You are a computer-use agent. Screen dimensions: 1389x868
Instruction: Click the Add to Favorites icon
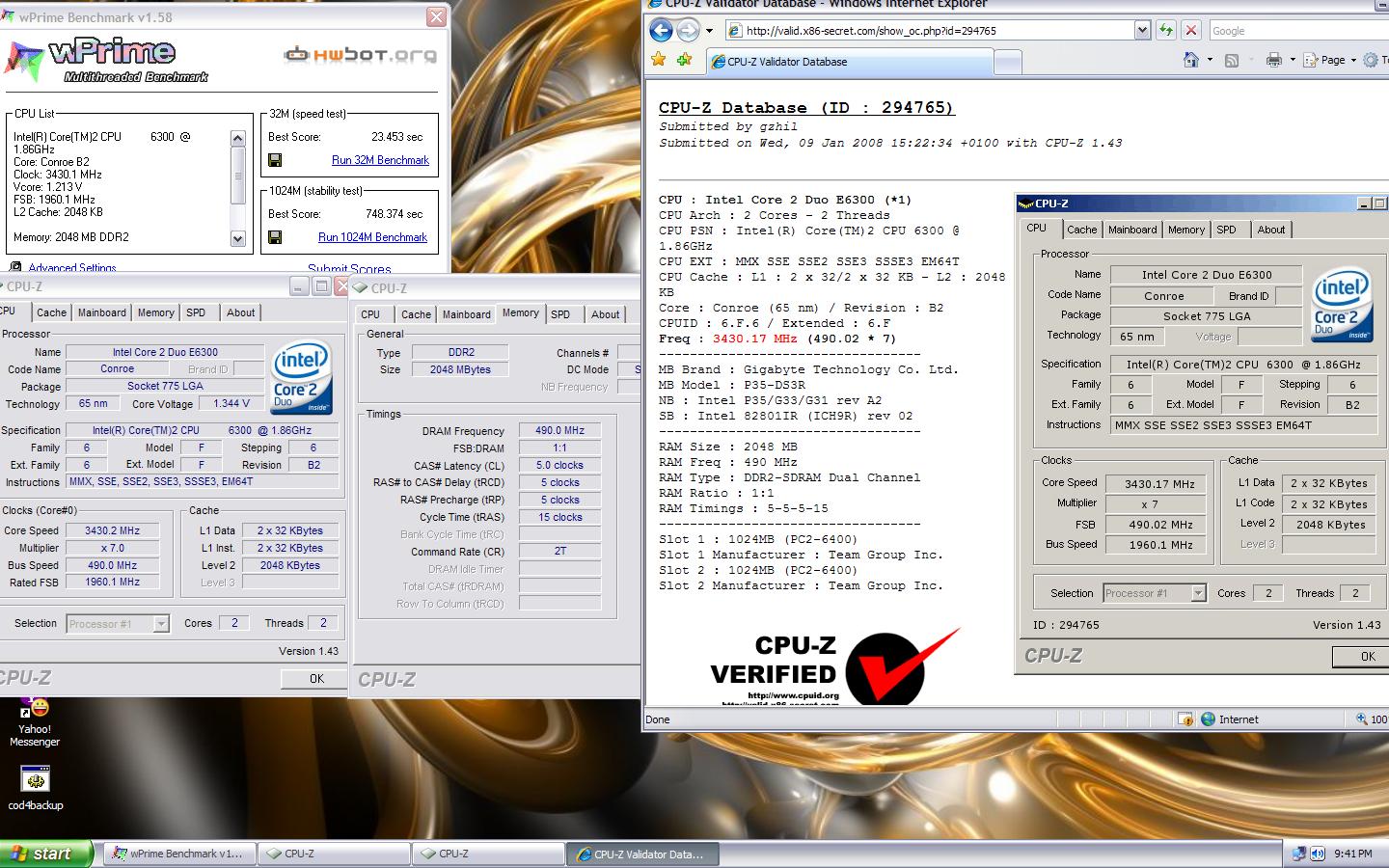(684, 60)
